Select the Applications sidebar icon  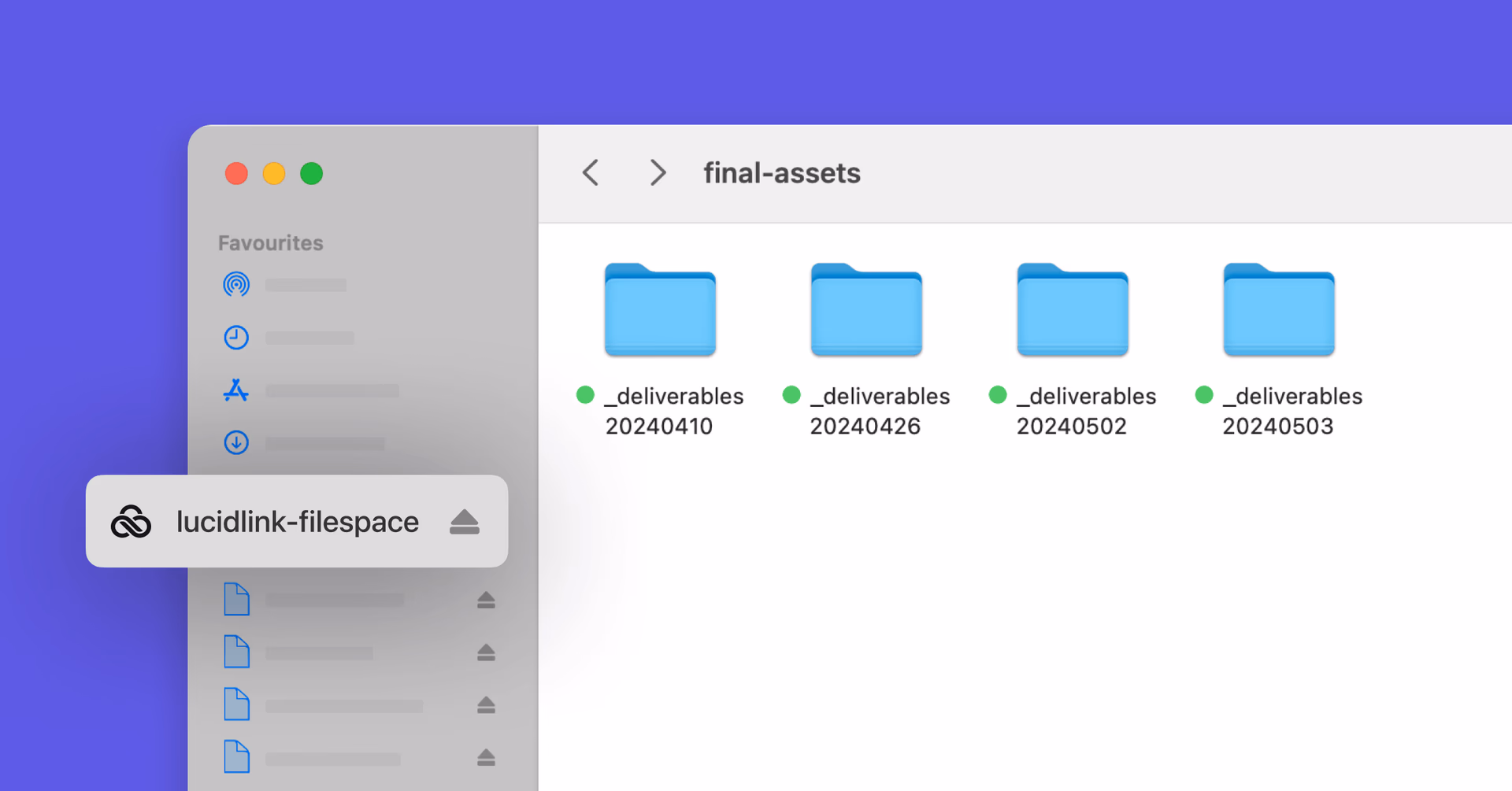pyautogui.click(x=236, y=390)
